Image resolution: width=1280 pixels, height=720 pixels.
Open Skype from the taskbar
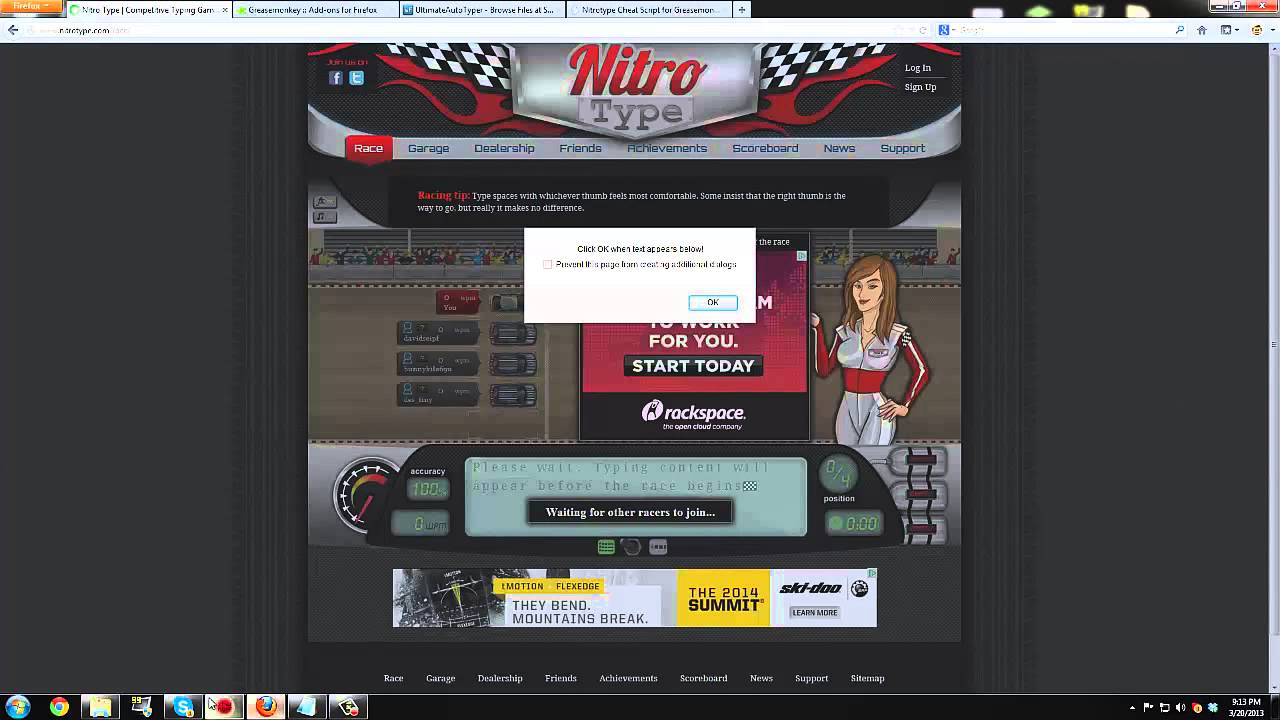(183, 707)
